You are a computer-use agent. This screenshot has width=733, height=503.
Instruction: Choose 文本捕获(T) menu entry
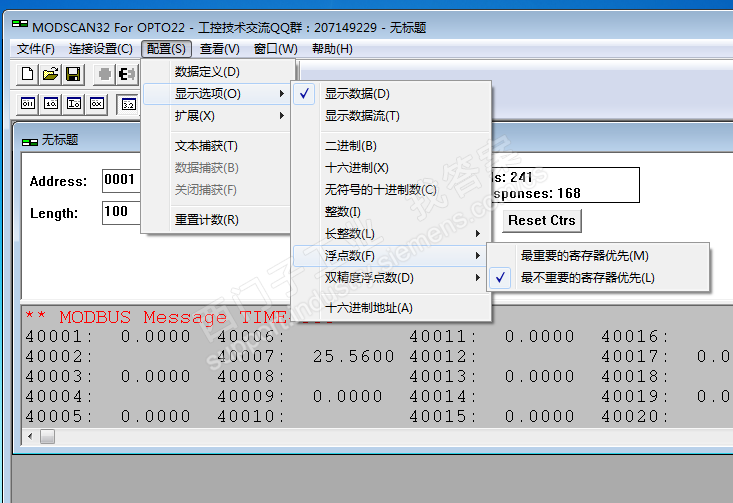[217, 146]
